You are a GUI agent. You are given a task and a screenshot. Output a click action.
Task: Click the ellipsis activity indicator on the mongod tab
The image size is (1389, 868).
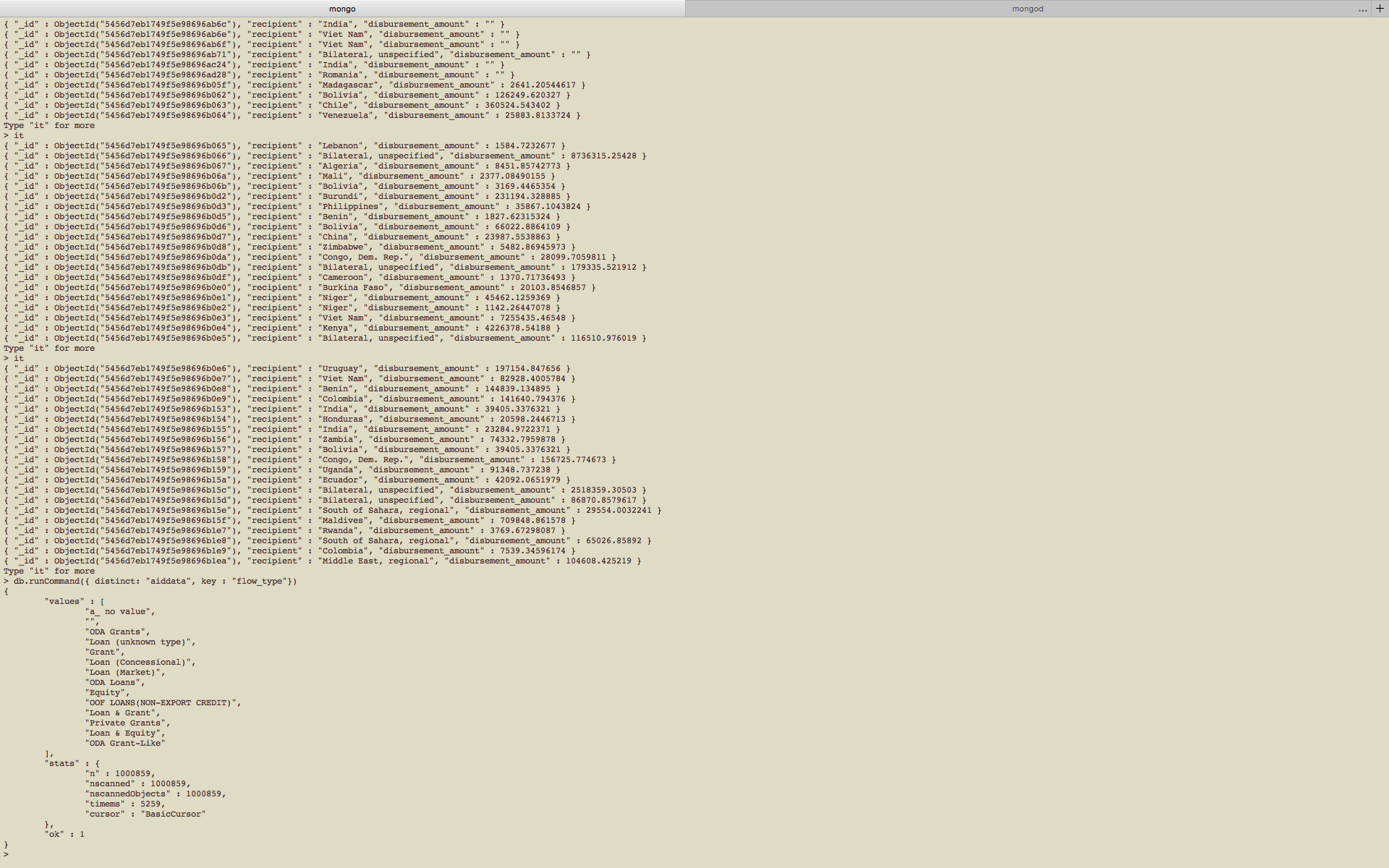pos(1363,9)
